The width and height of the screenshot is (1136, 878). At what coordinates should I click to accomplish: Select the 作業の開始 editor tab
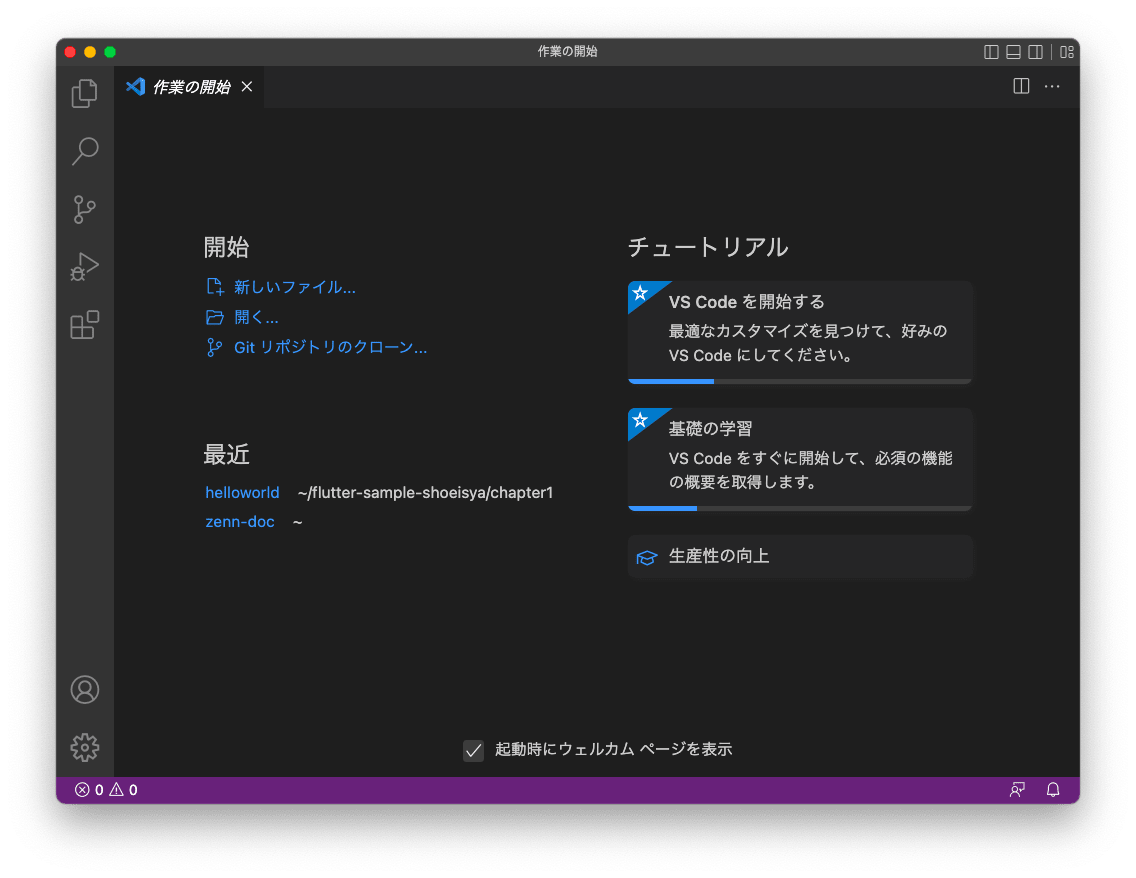point(189,87)
